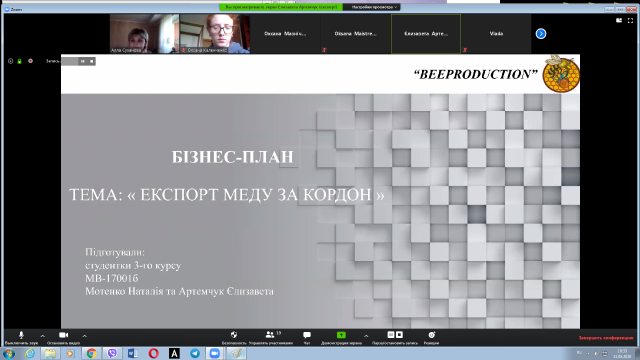Click leftmost participant video thumbnail
640x360 pixels.
pos(144,34)
